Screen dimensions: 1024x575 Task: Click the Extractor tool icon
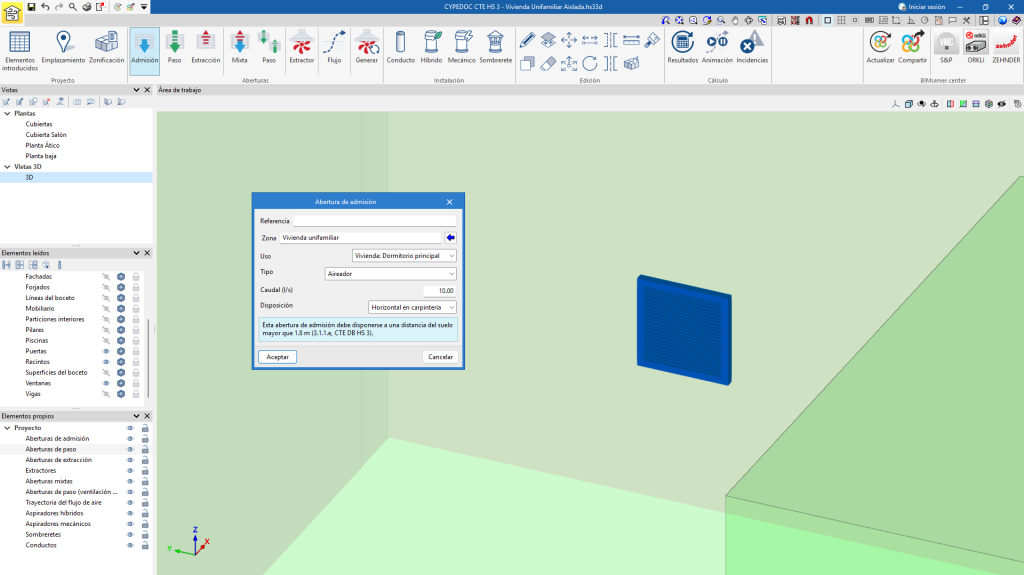pyautogui.click(x=301, y=49)
